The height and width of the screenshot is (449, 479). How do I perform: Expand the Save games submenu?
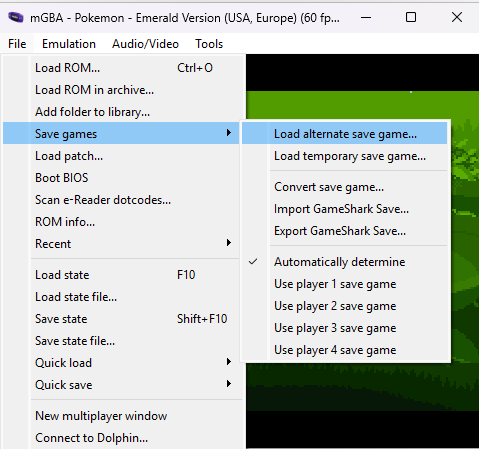coord(121,134)
